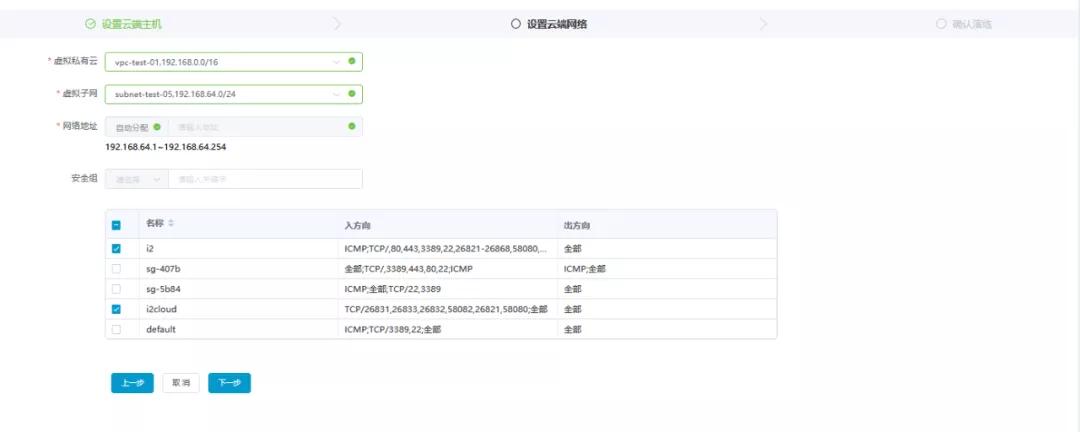Click the 上一步 previous step button
The height and width of the screenshot is (432, 1080).
click(132, 383)
